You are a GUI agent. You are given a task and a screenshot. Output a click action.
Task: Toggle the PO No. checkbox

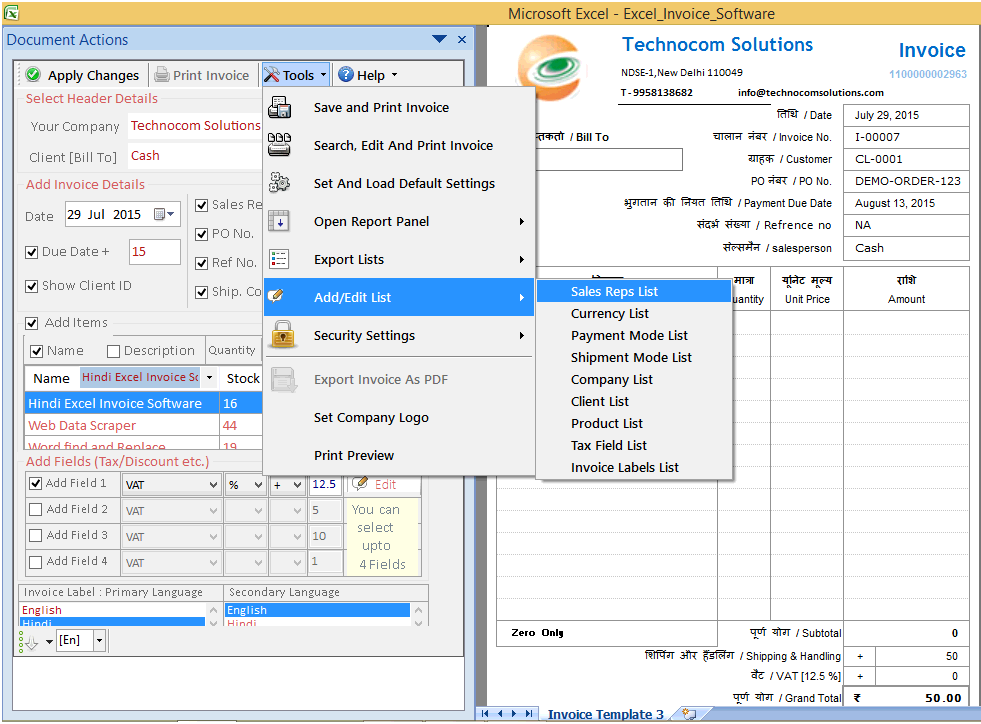coord(201,234)
